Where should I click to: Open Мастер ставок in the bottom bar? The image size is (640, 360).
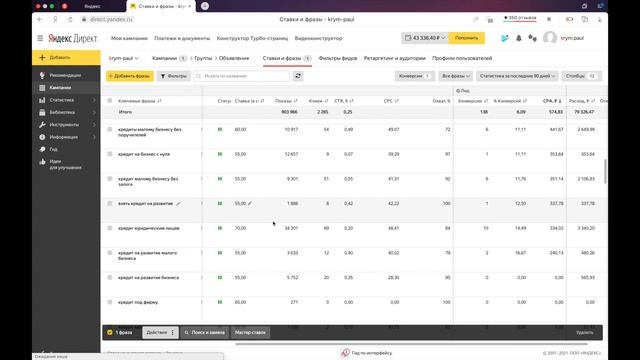[250, 332]
